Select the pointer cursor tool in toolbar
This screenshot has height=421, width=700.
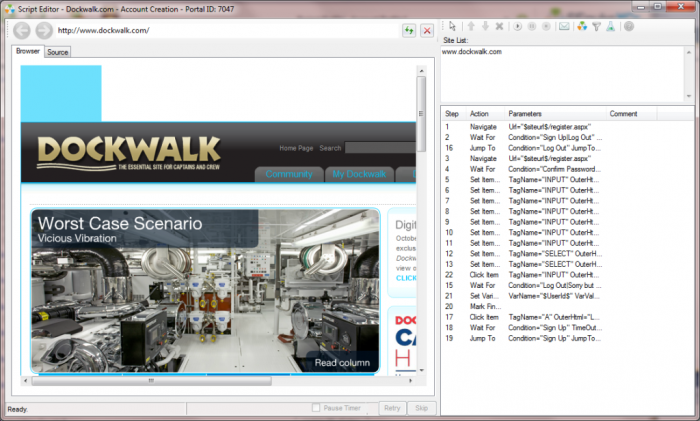point(452,26)
